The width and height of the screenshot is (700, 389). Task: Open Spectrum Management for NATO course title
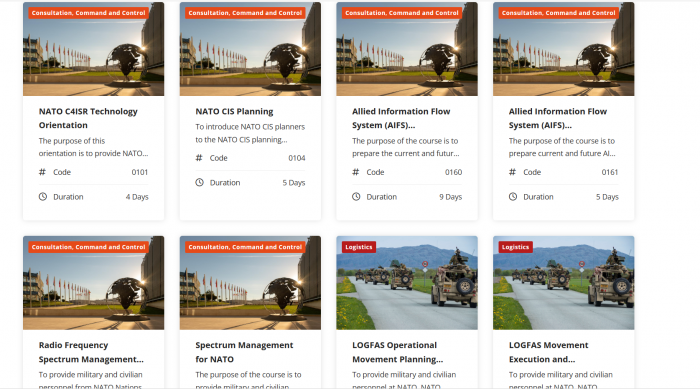click(x=244, y=352)
